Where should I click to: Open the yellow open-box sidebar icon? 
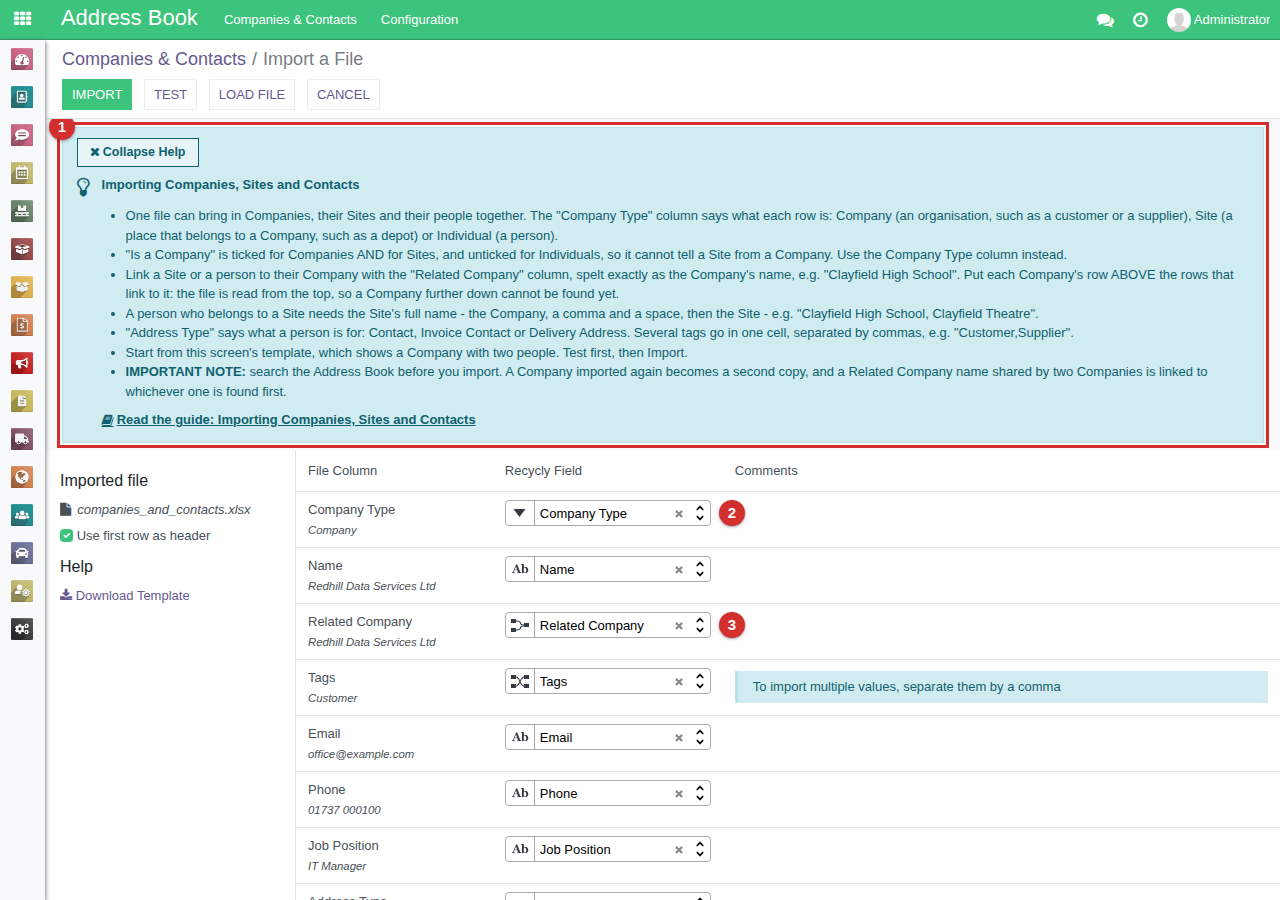click(x=22, y=287)
